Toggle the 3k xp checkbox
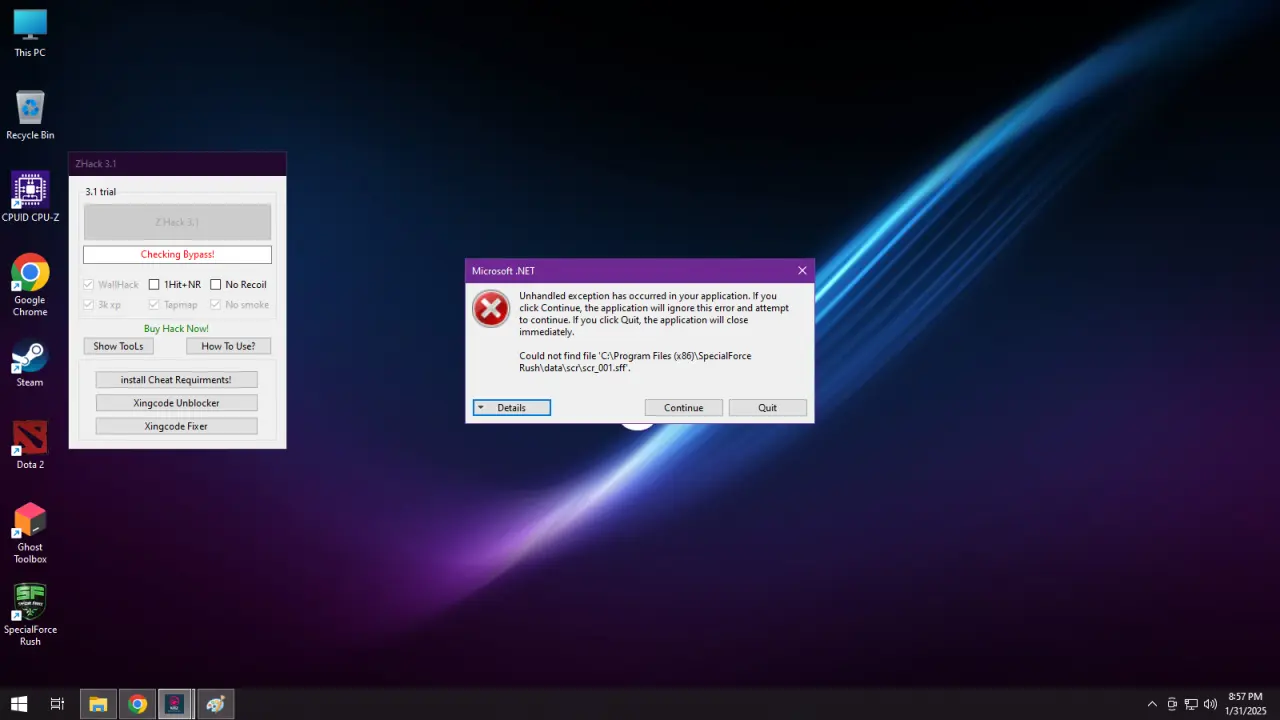This screenshot has height=720, width=1280. (102, 305)
